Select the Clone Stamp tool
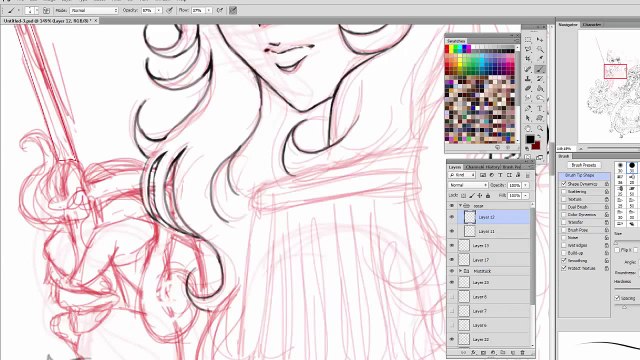The height and width of the screenshot is (360, 640). [528, 79]
